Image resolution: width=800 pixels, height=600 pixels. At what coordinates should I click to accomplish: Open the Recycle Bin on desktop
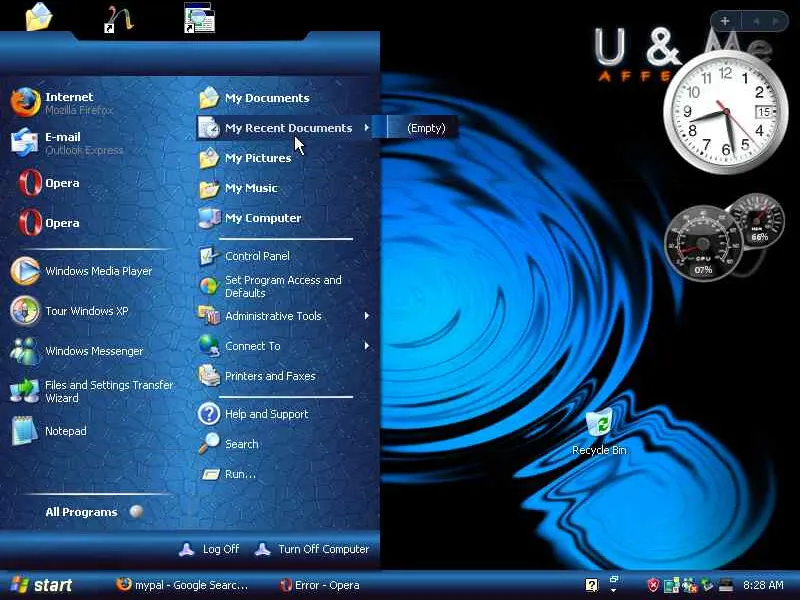(x=599, y=431)
